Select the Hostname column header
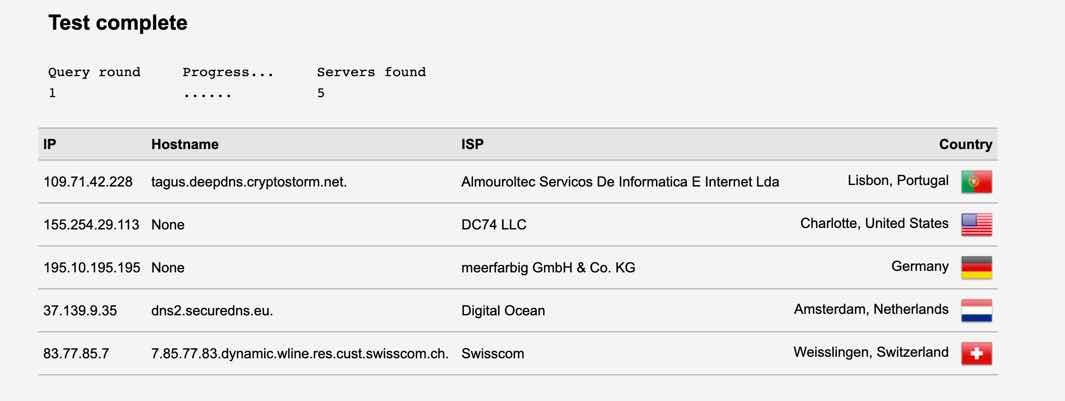The image size is (1065, 401). pyautogui.click(x=185, y=144)
